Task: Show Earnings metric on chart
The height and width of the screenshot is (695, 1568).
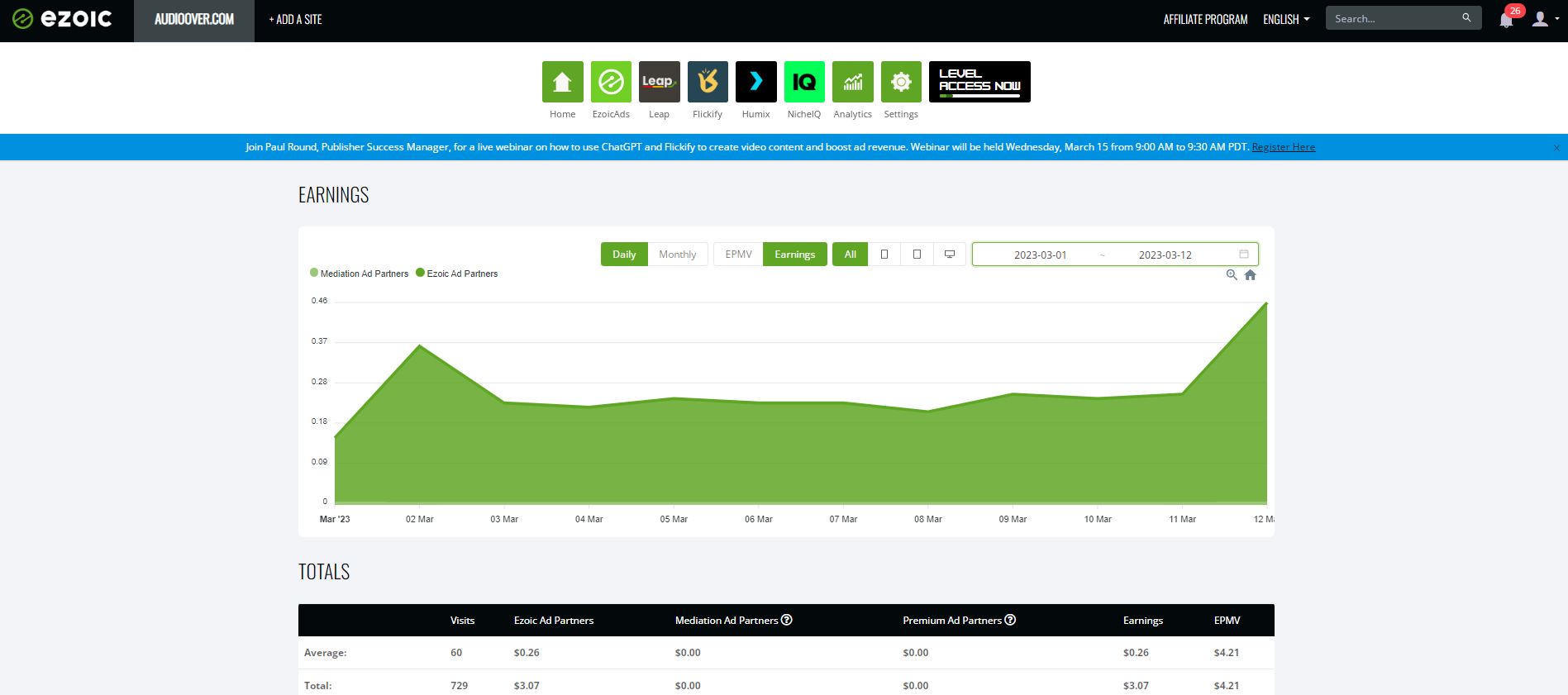Action: click(795, 254)
